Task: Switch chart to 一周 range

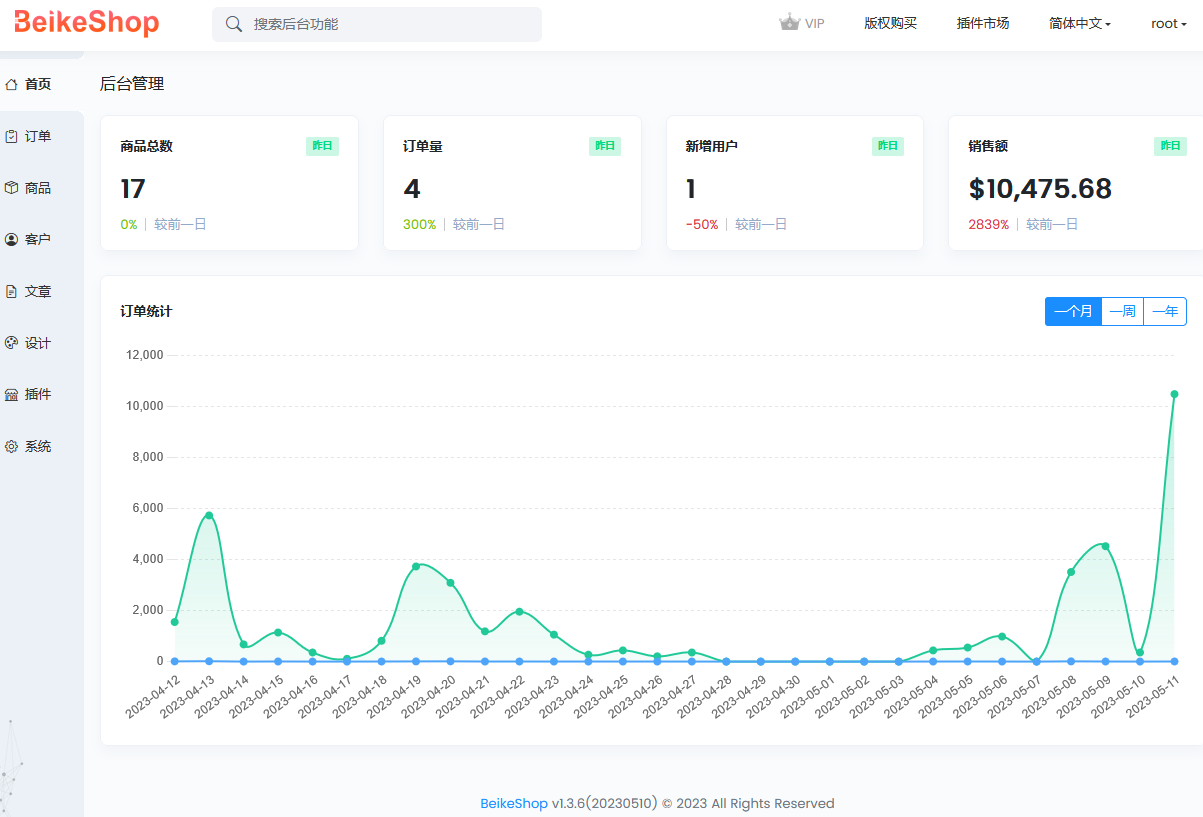Action: click(1122, 311)
